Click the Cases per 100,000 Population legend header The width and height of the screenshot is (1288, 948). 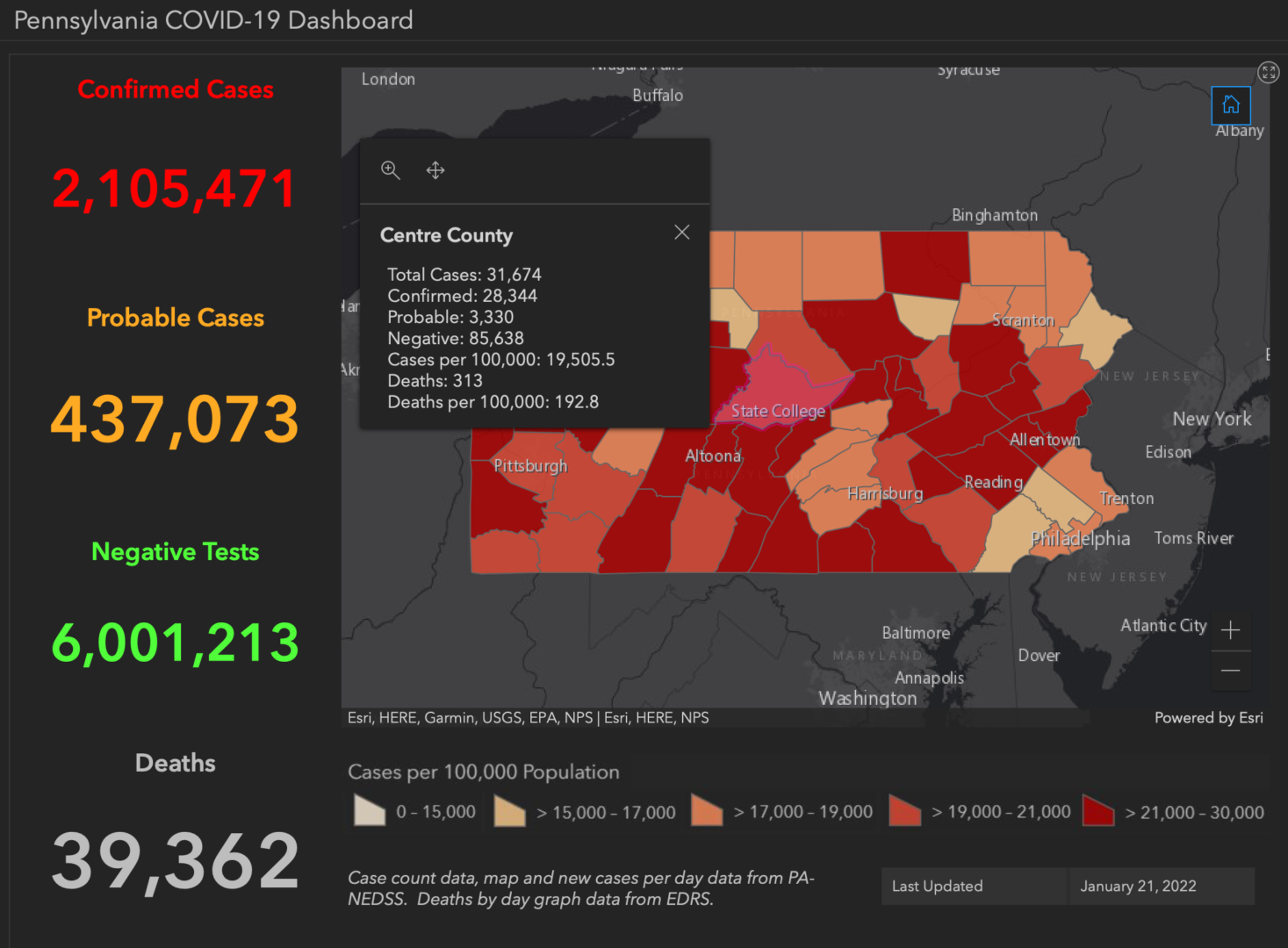(484, 772)
